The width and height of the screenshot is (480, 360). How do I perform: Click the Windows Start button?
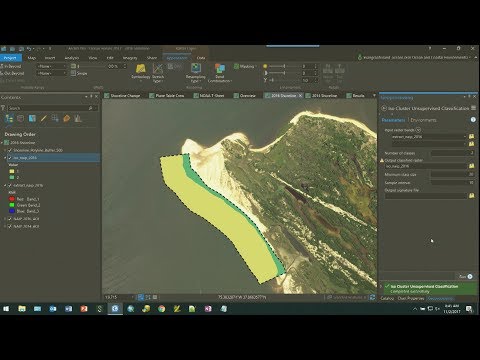pos(6,309)
